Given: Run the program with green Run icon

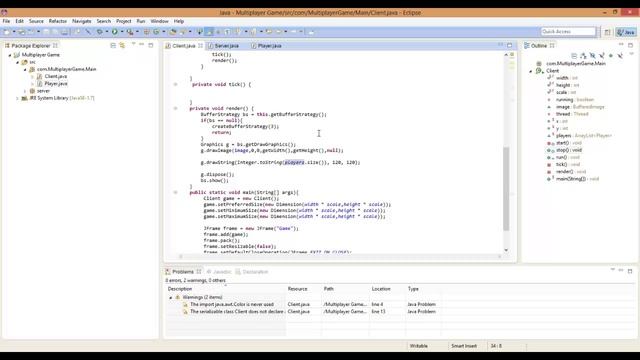Looking at the screenshot, I should (x=115, y=32).
